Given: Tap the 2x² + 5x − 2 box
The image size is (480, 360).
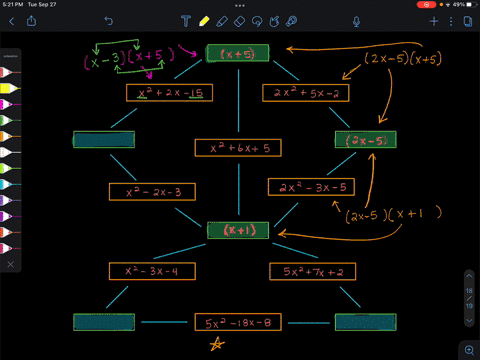Looking at the screenshot, I should coord(306,93).
